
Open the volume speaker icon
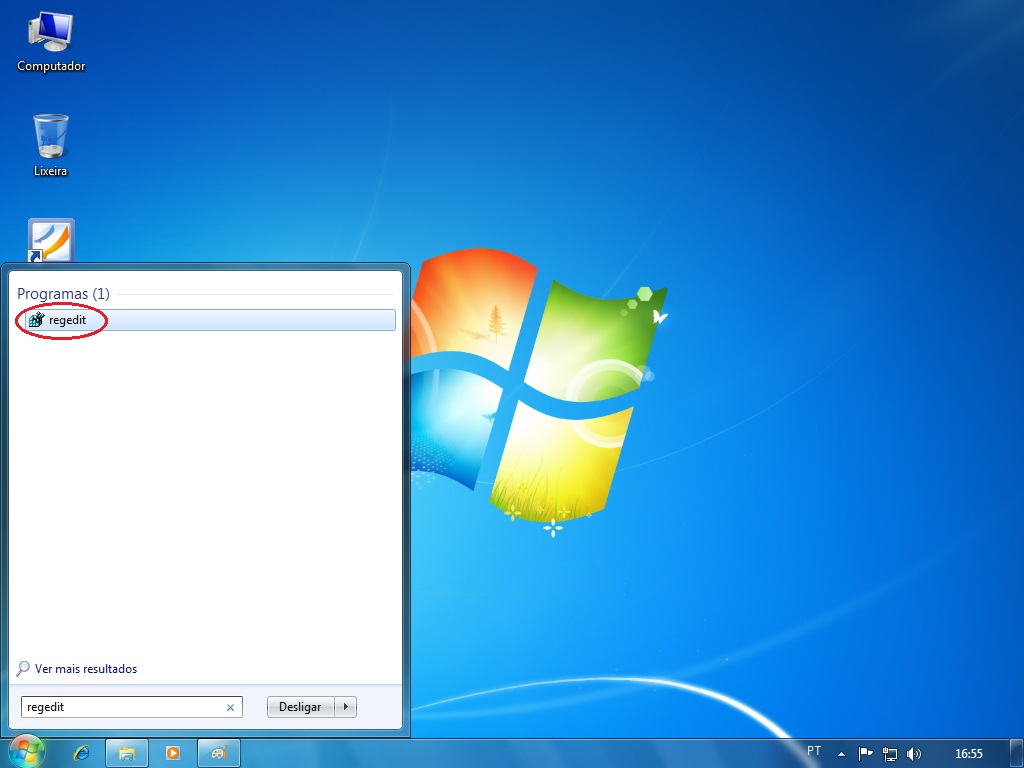(x=914, y=754)
